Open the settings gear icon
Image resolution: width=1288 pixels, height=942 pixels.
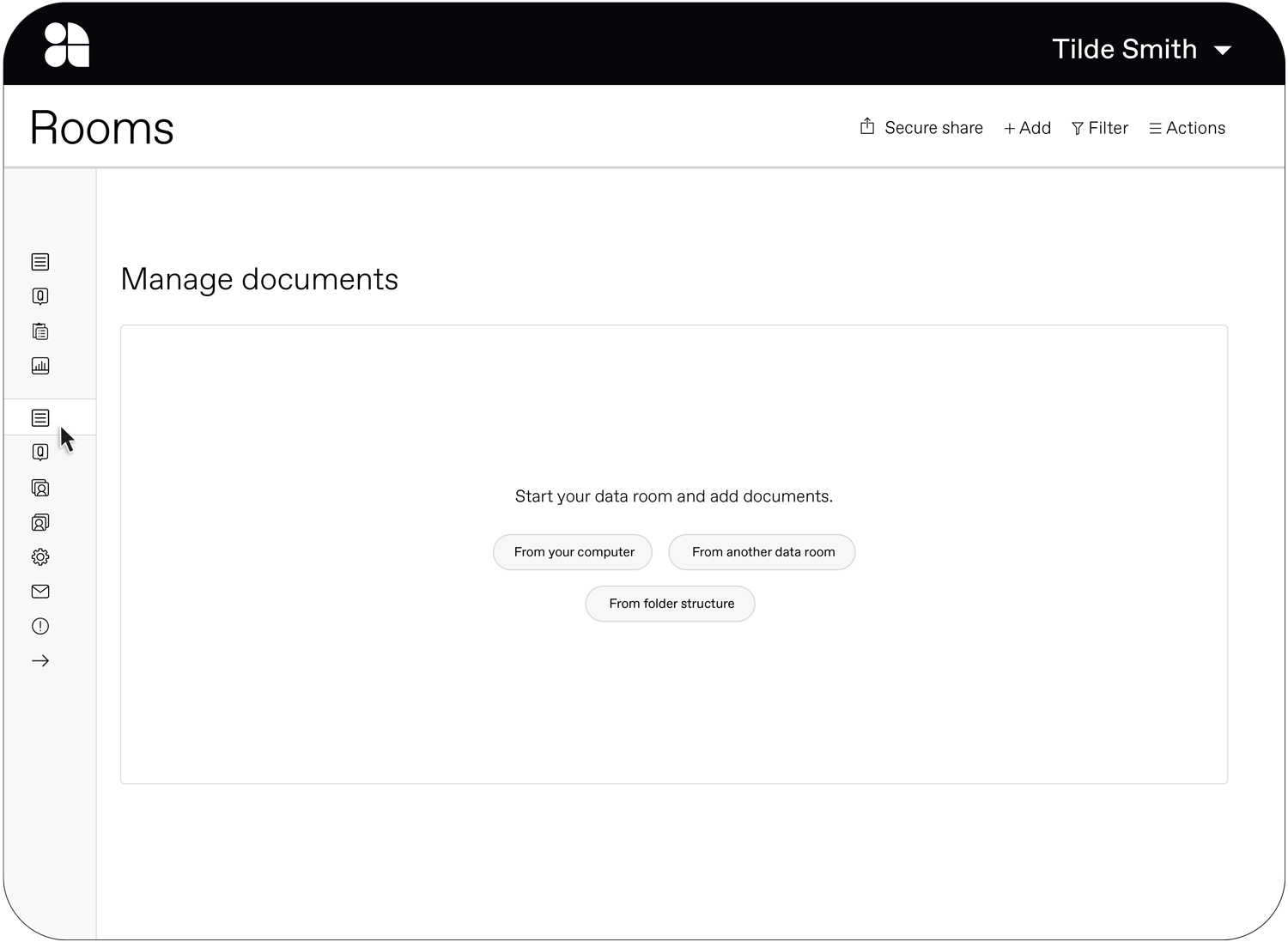coord(39,556)
